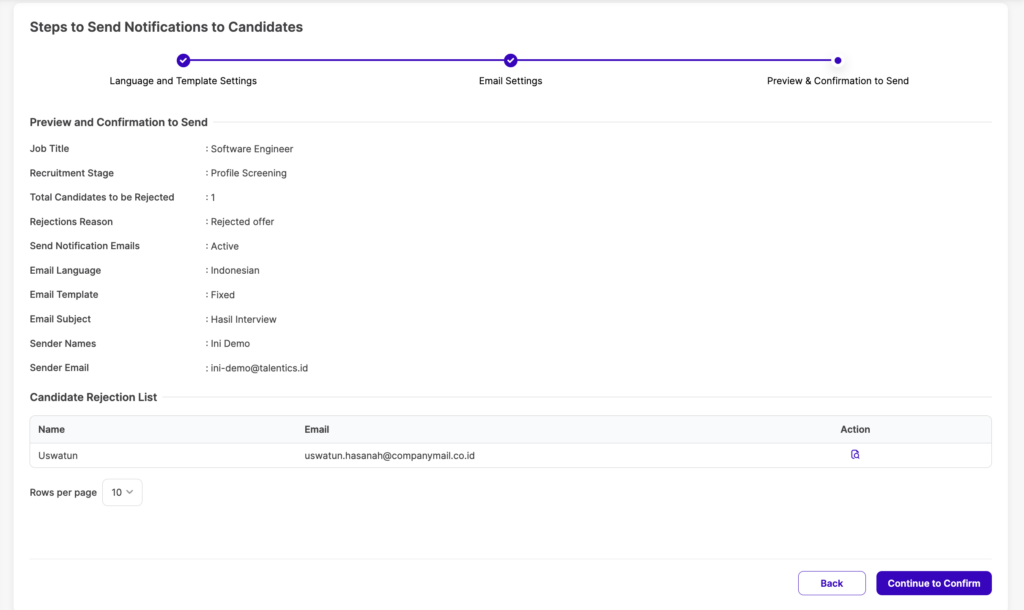Click the Email column header
This screenshot has height=610, width=1024.
click(317, 429)
